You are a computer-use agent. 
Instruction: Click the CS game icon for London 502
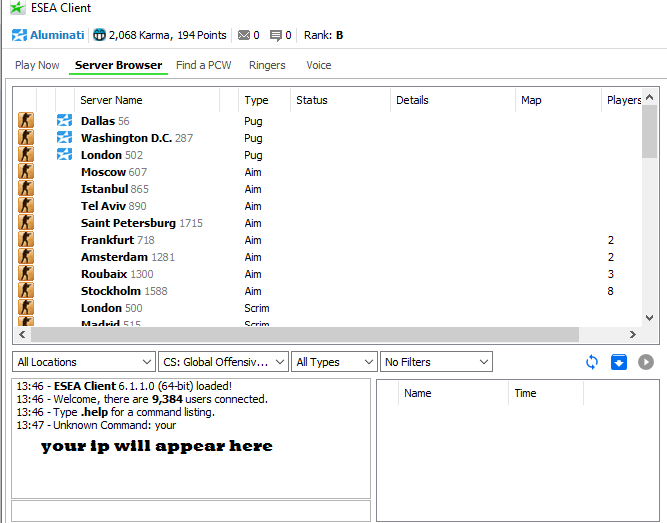[x=26, y=154]
